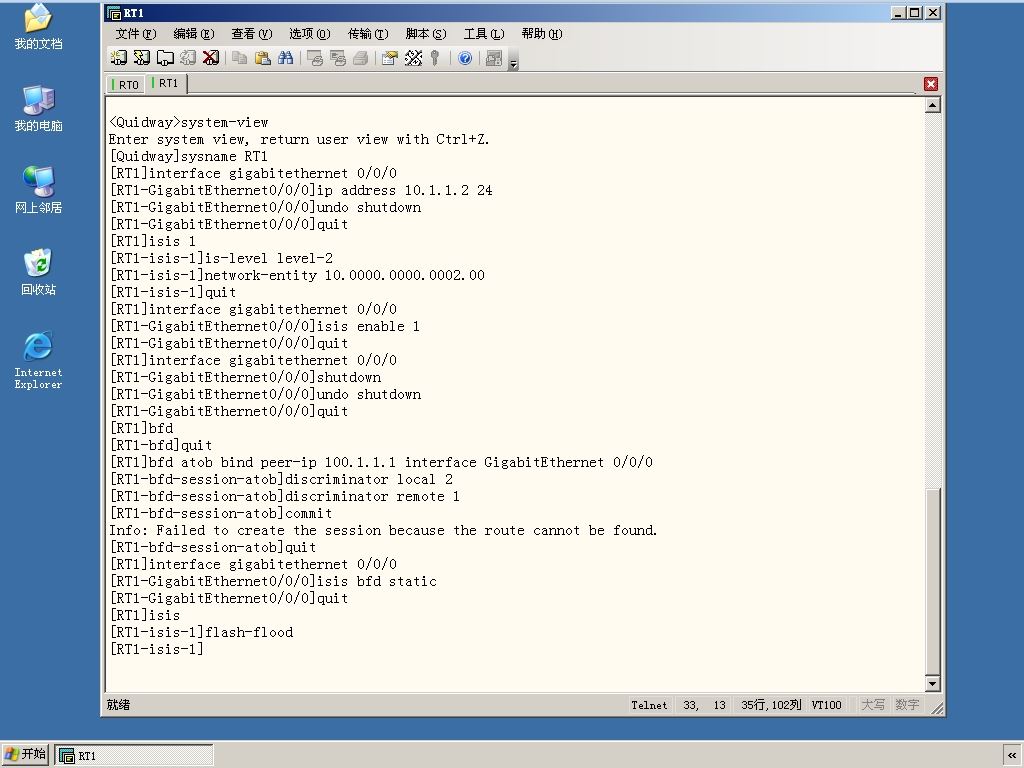1024x768 pixels.
Task: Open the 传输(T) menu
Action: click(x=368, y=34)
